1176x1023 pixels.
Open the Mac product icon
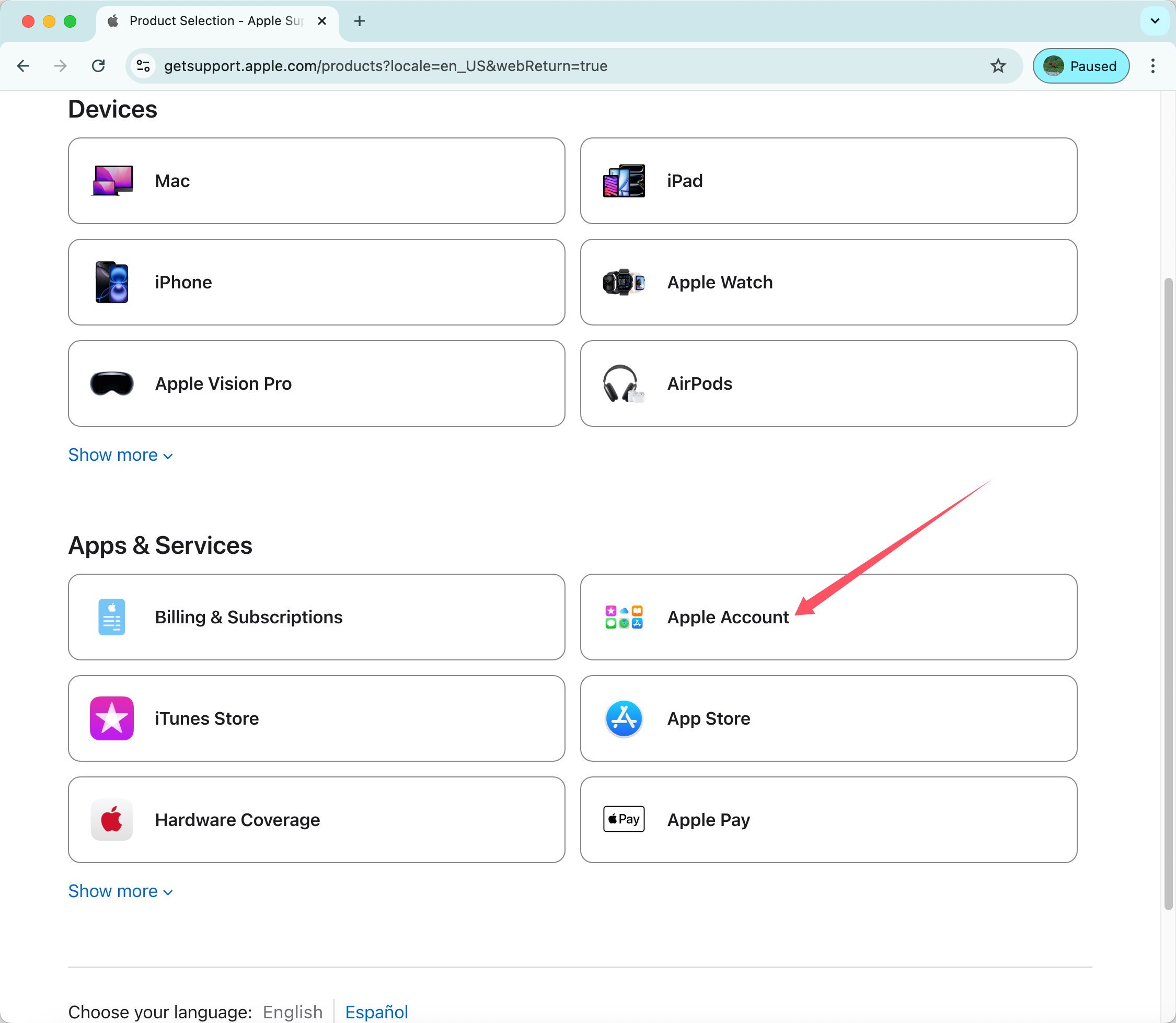(x=112, y=181)
